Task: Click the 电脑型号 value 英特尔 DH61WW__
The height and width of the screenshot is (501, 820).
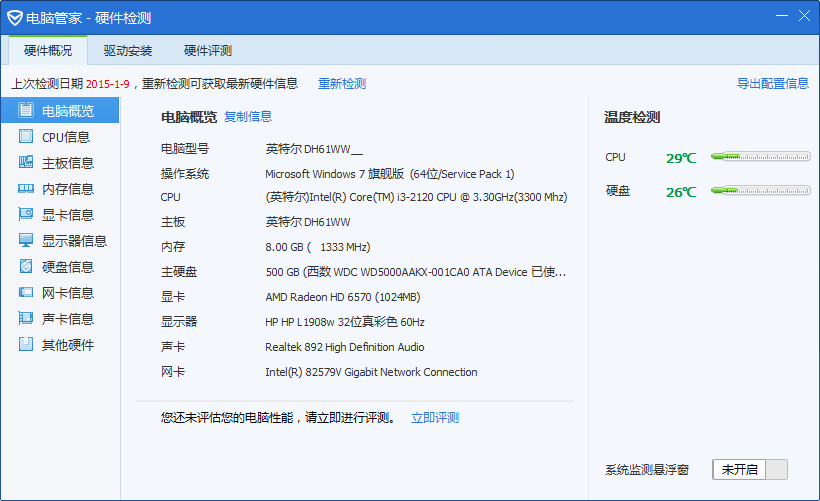Action: coord(314,149)
